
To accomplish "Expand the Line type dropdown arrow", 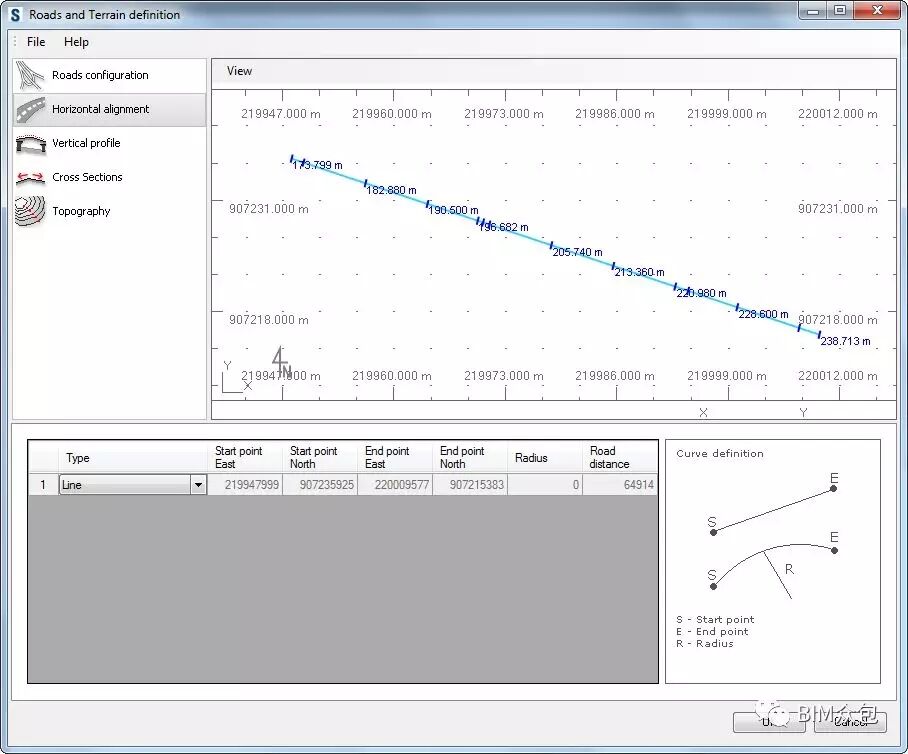I will 198,485.
